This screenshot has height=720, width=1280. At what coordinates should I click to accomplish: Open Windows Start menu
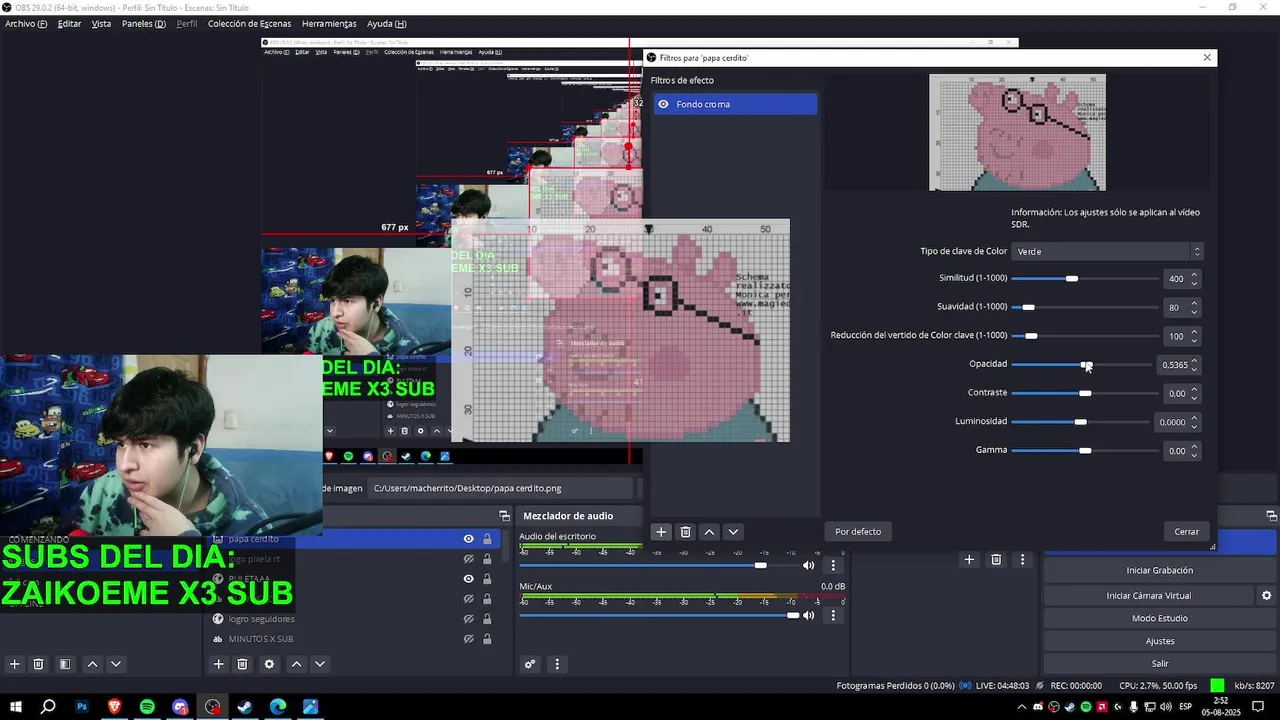pos(16,707)
